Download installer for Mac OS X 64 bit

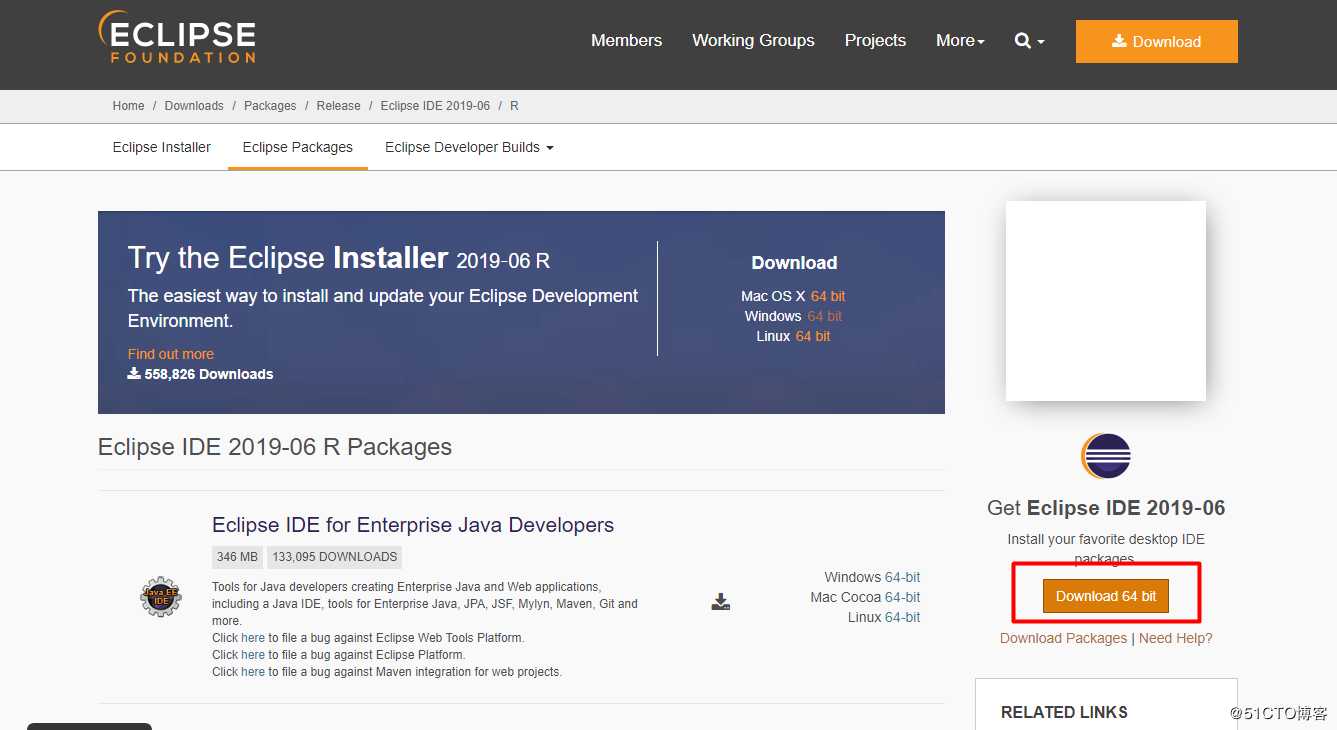[828, 296]
